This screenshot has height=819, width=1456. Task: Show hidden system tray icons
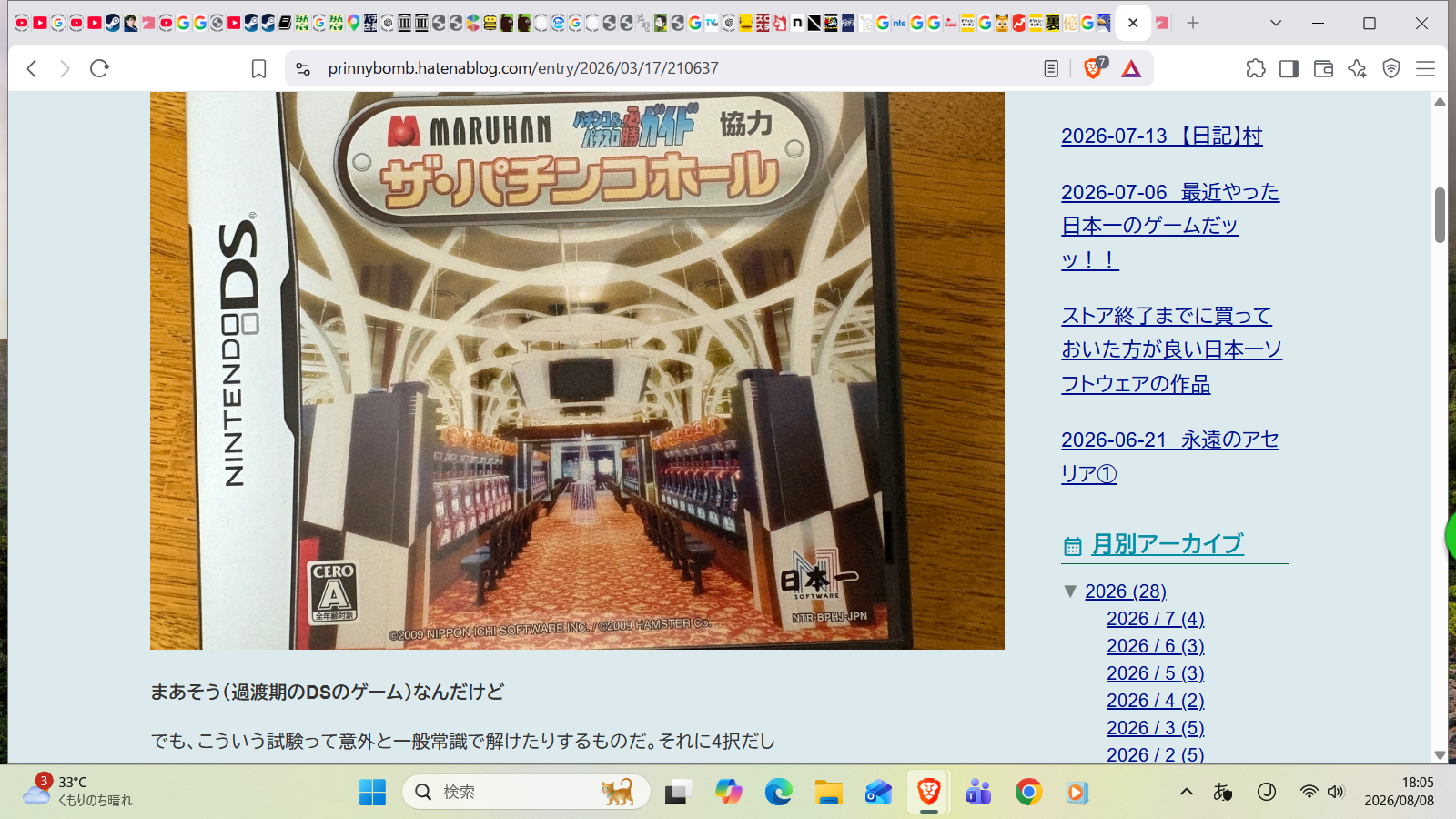1187,792
